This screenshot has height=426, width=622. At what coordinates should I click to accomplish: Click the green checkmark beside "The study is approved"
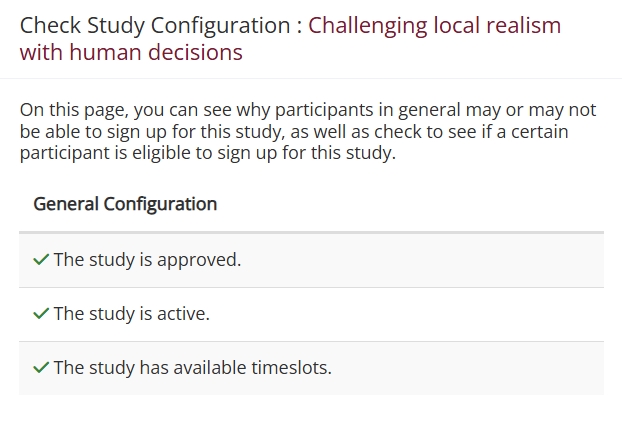point(41,260)
